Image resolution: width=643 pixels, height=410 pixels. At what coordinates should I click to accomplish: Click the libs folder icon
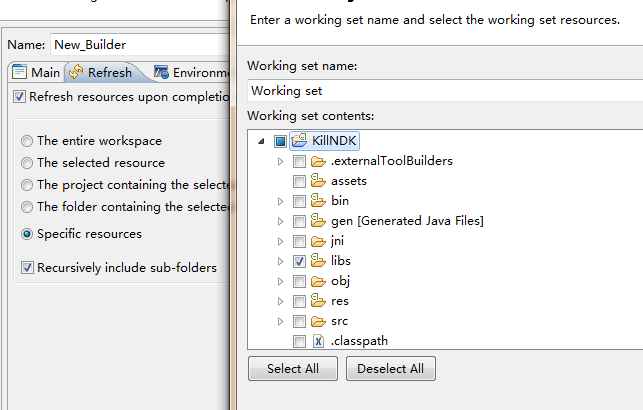319,261
